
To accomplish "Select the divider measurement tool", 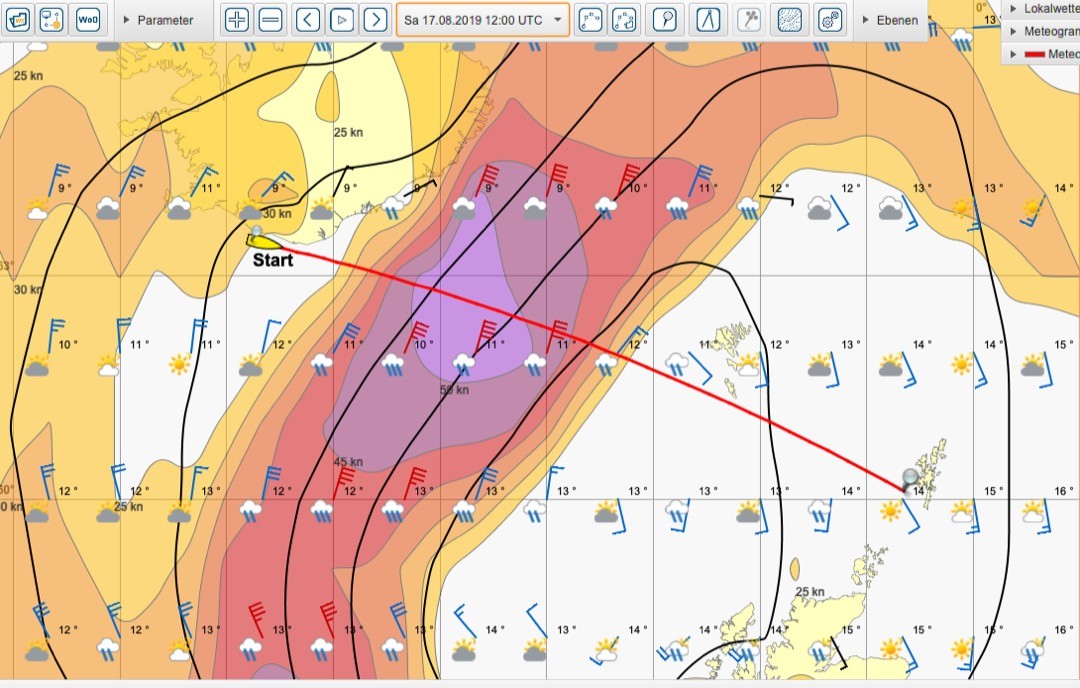I will (x=708, y=19).
